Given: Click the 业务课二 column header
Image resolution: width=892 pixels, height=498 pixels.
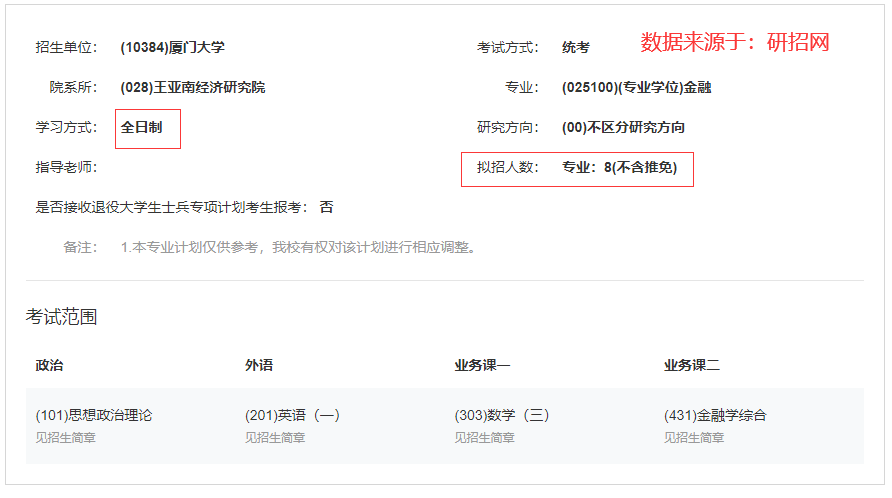Looking at the screenshot, I should pyautogui.click(x=692, y=365).
